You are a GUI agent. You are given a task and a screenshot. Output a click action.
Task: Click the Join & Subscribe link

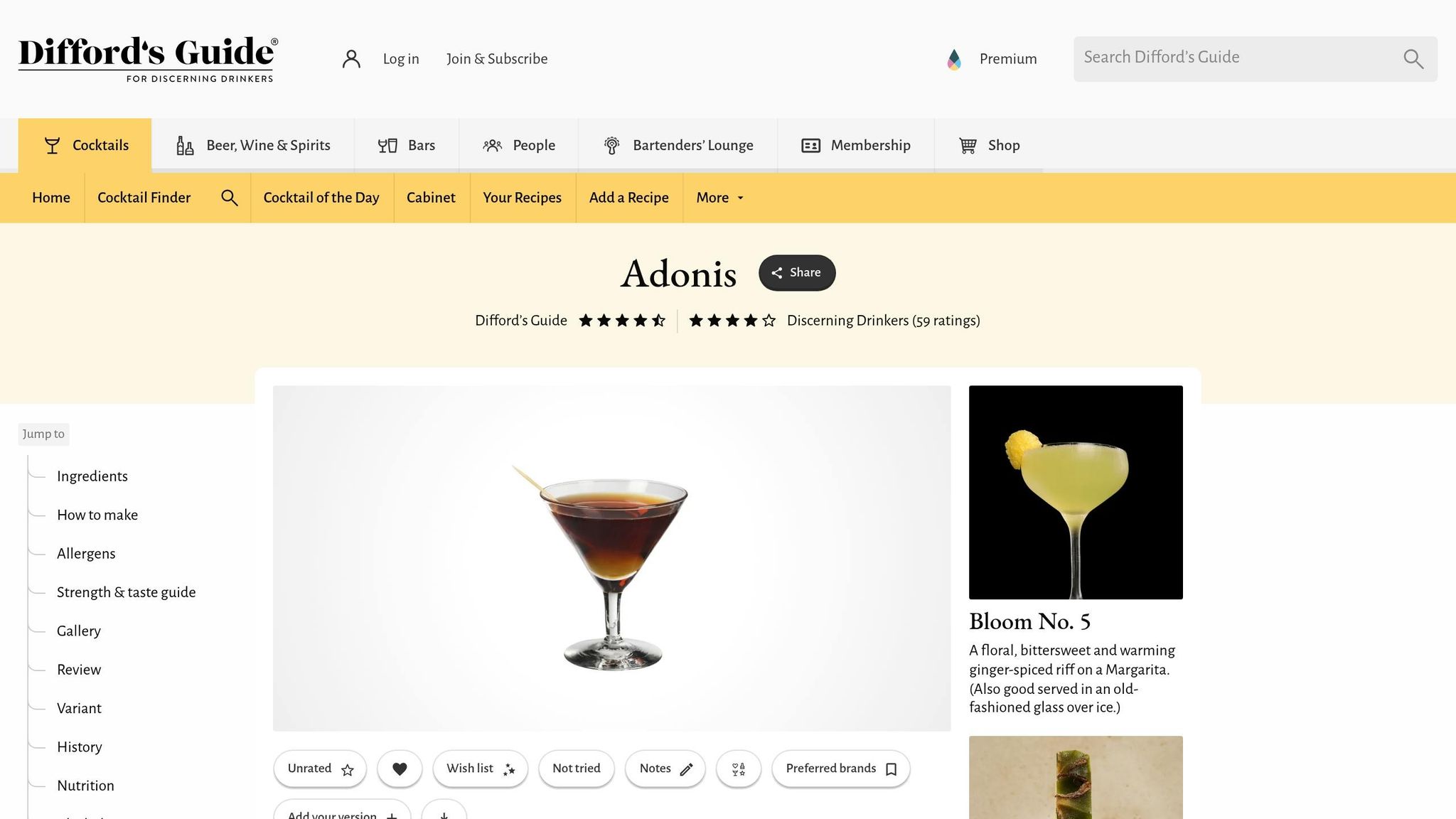click(497, 59)
